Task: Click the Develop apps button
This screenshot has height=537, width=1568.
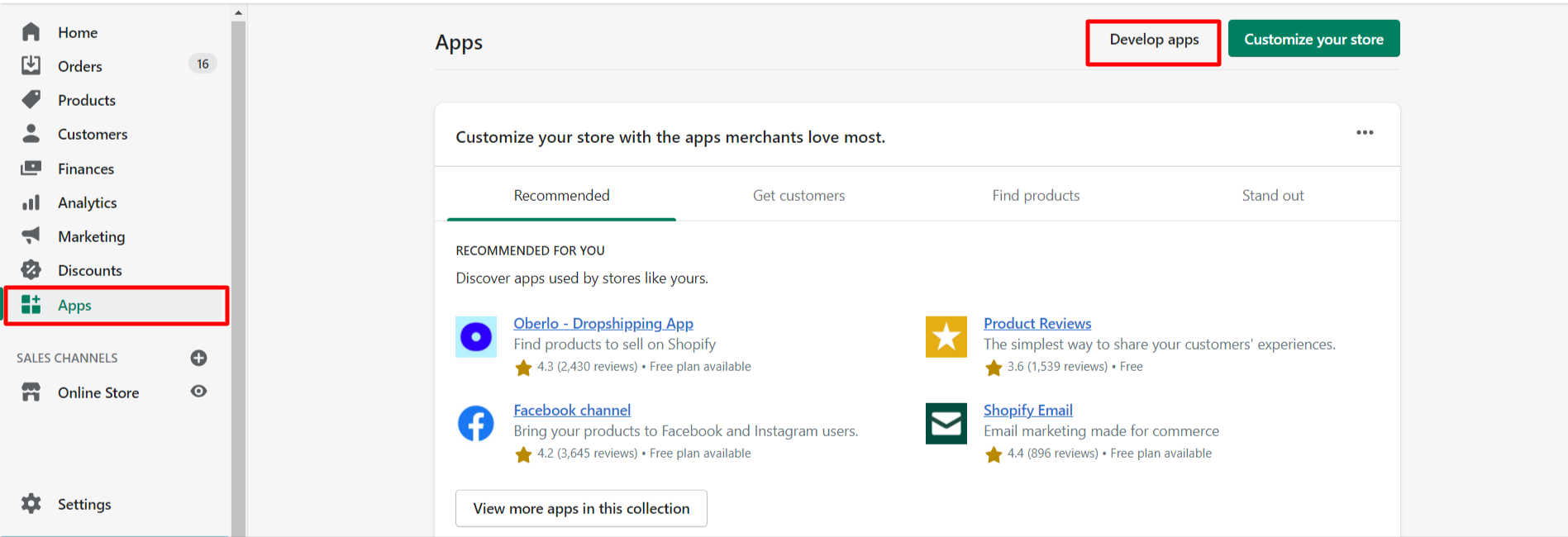Action: click(1154, 40)
